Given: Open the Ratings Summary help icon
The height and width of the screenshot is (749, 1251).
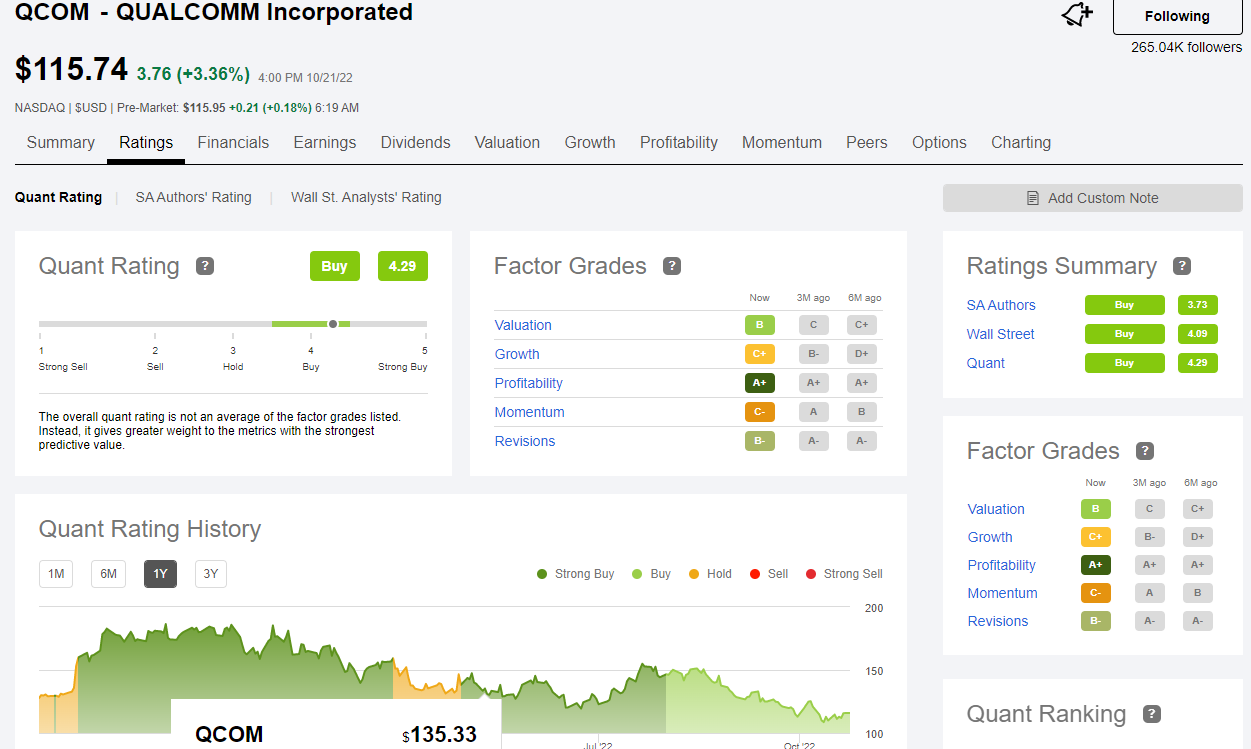Looking at the screenshot, I should pyautogui.click(x=1182, y=266).
